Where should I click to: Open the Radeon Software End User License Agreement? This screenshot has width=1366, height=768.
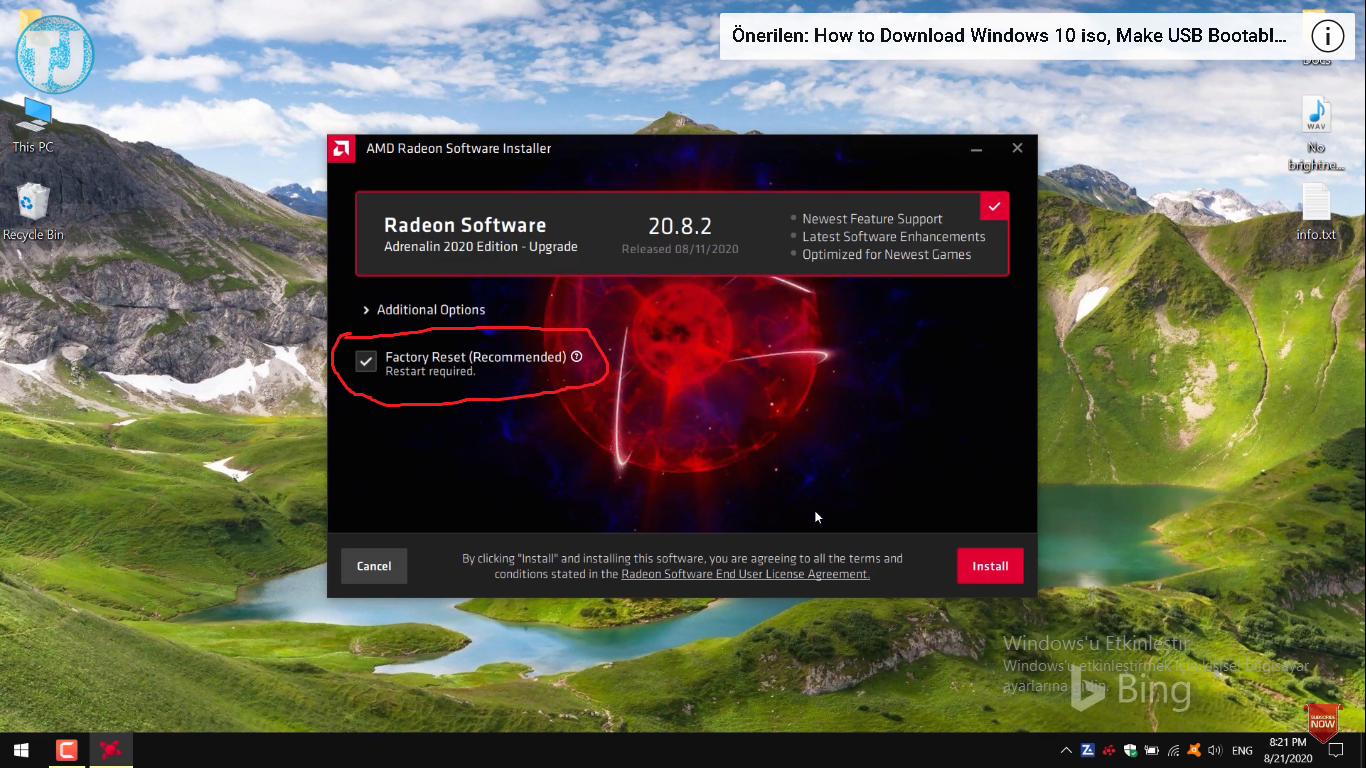(x=745, y=574)
